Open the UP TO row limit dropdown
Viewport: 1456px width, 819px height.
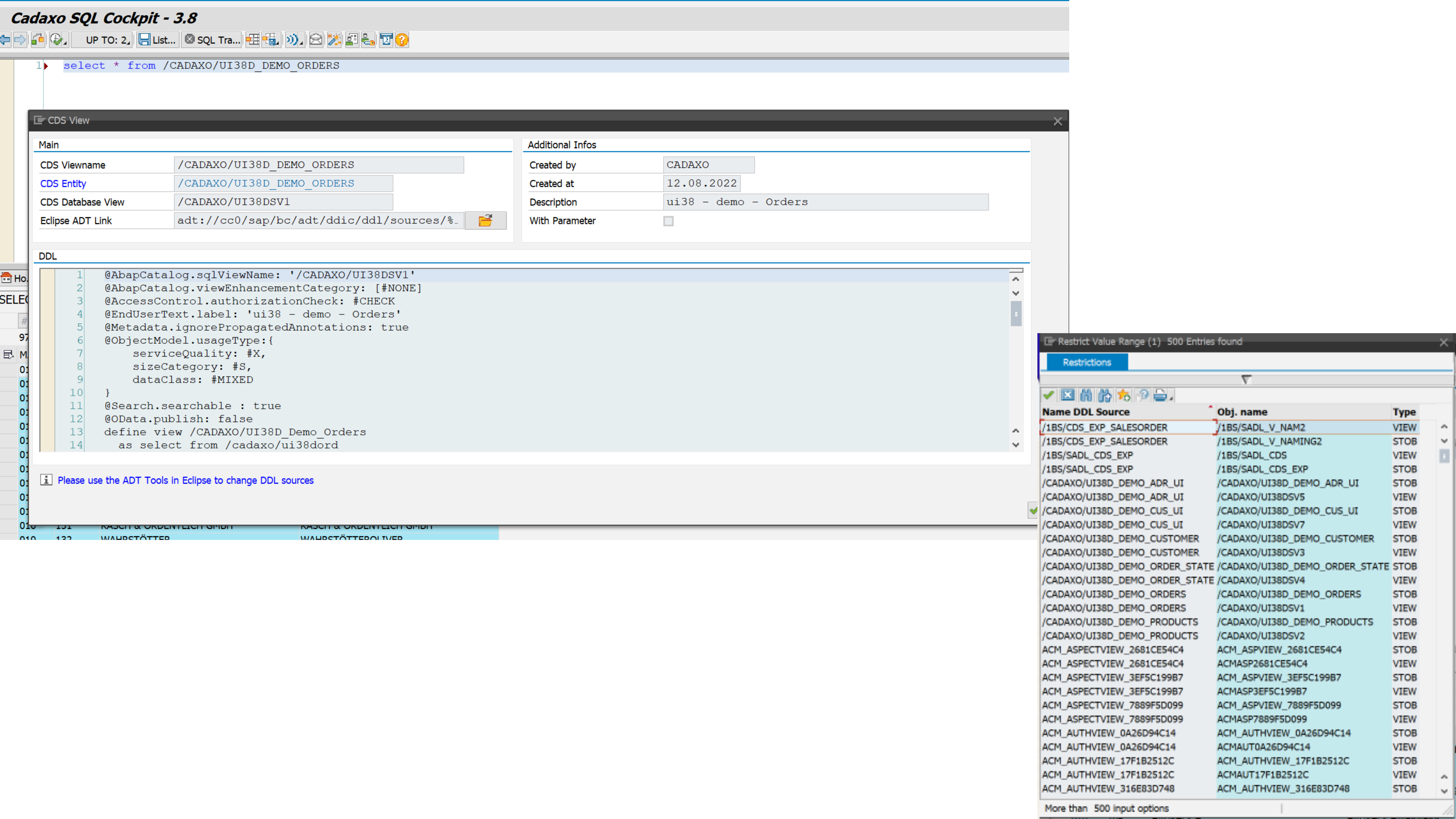tap(107, 40)
